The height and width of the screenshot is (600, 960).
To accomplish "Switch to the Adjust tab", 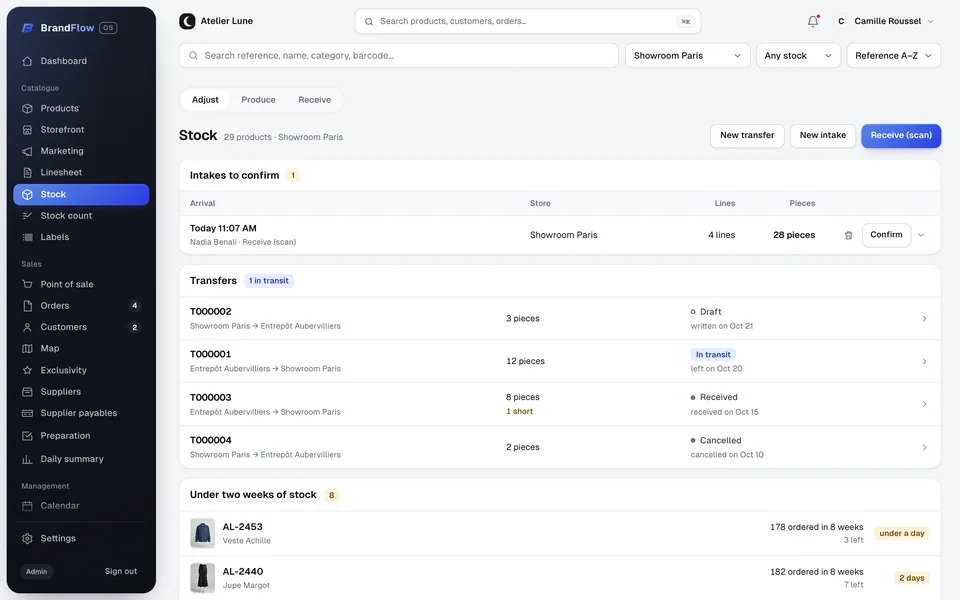I will tap(205, 100).
